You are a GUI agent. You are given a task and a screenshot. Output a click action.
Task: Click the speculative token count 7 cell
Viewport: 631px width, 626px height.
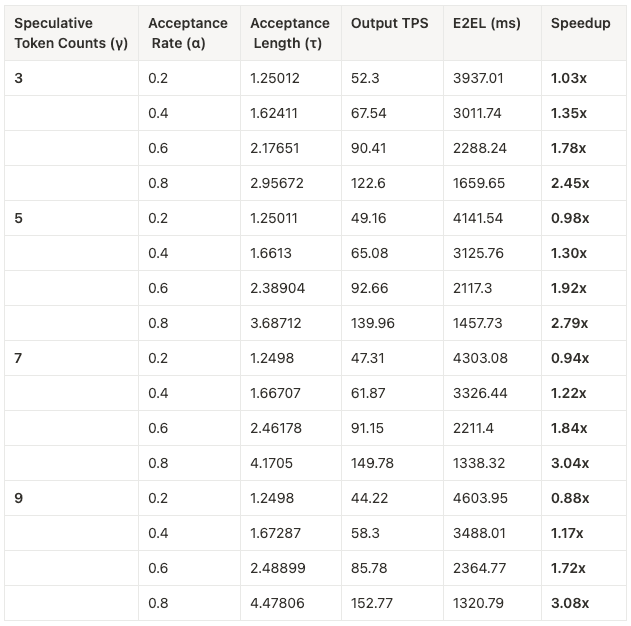(19, 358)
